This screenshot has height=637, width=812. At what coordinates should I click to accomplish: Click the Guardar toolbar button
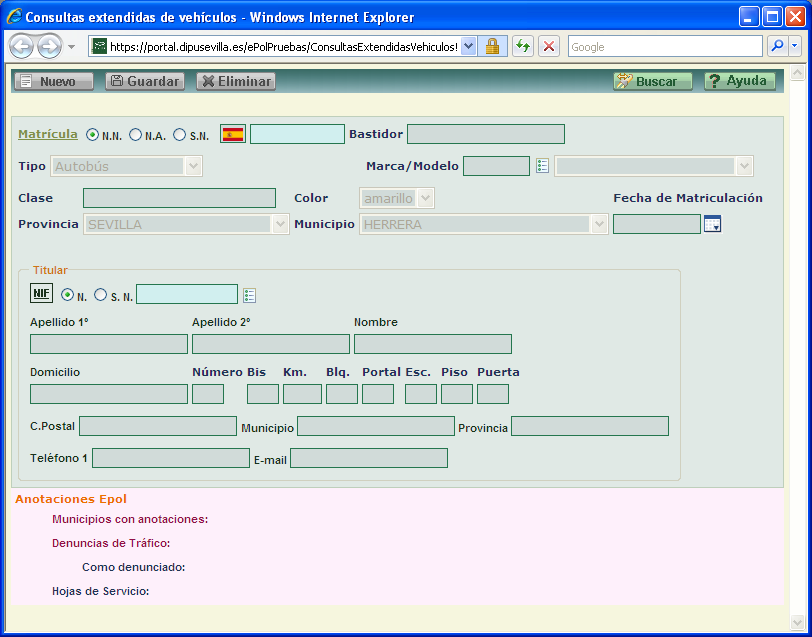tap(144, 82)
